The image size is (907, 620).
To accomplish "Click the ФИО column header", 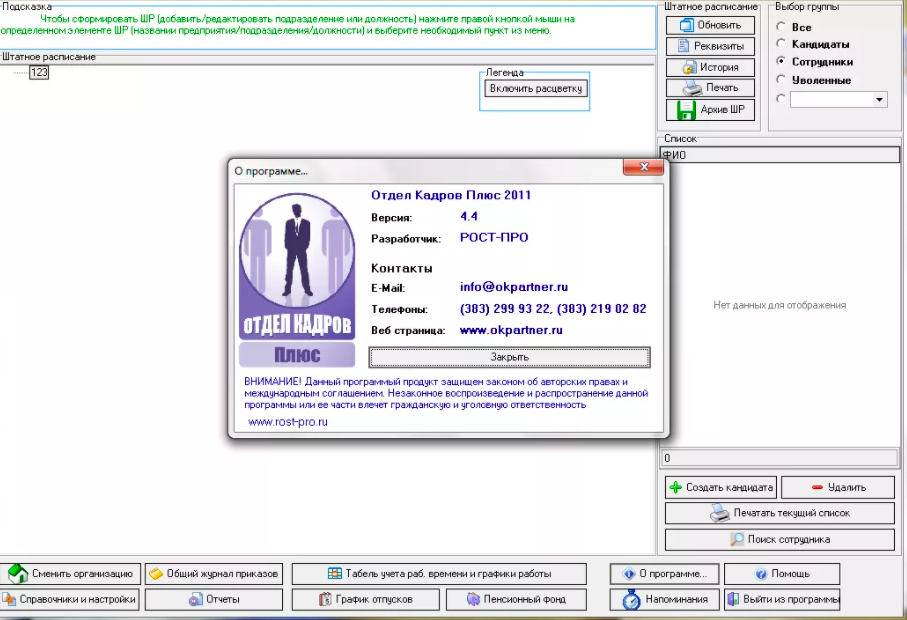I will 780,155.
